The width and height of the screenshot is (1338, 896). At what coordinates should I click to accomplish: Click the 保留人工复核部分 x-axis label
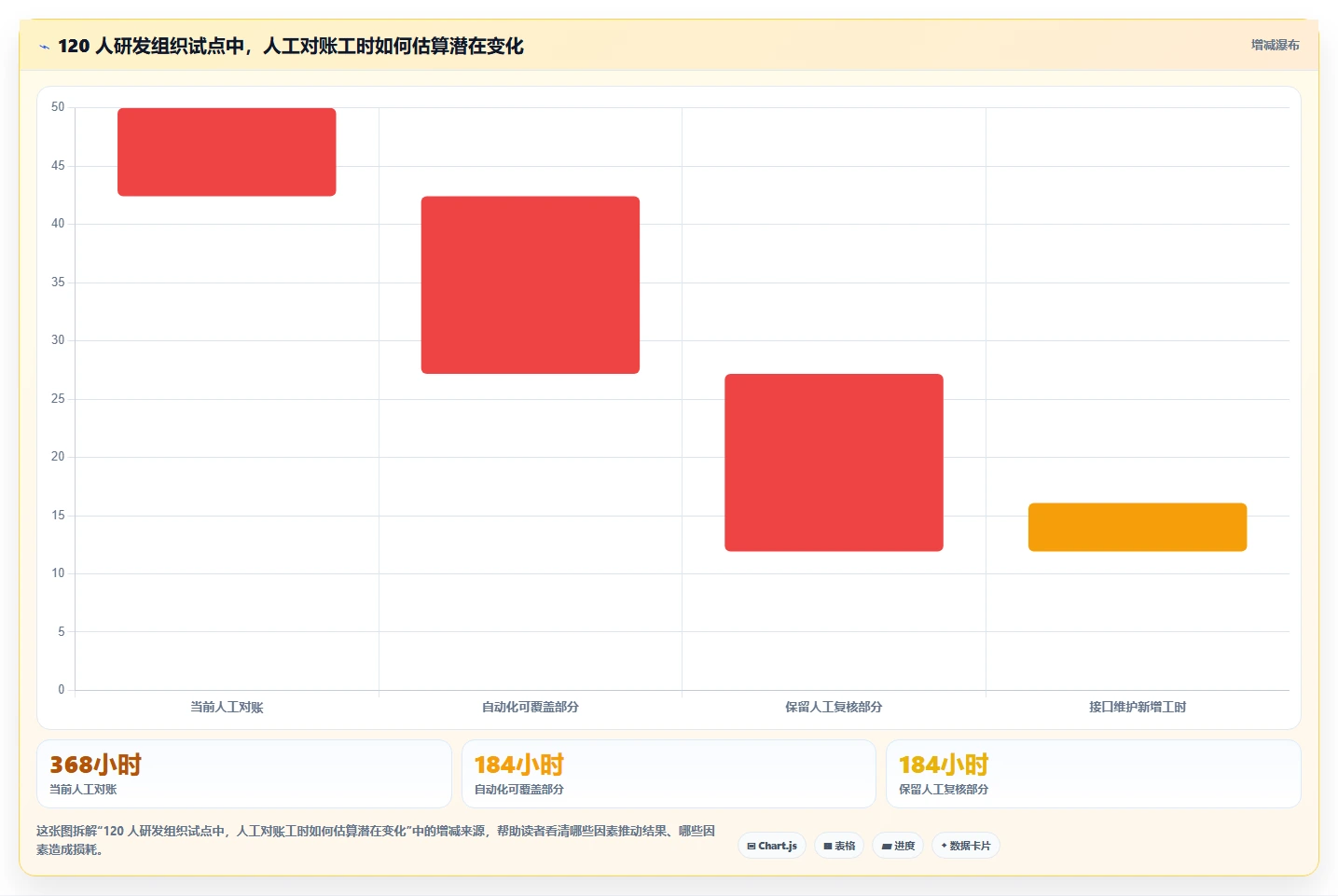(x=834, y=707)
